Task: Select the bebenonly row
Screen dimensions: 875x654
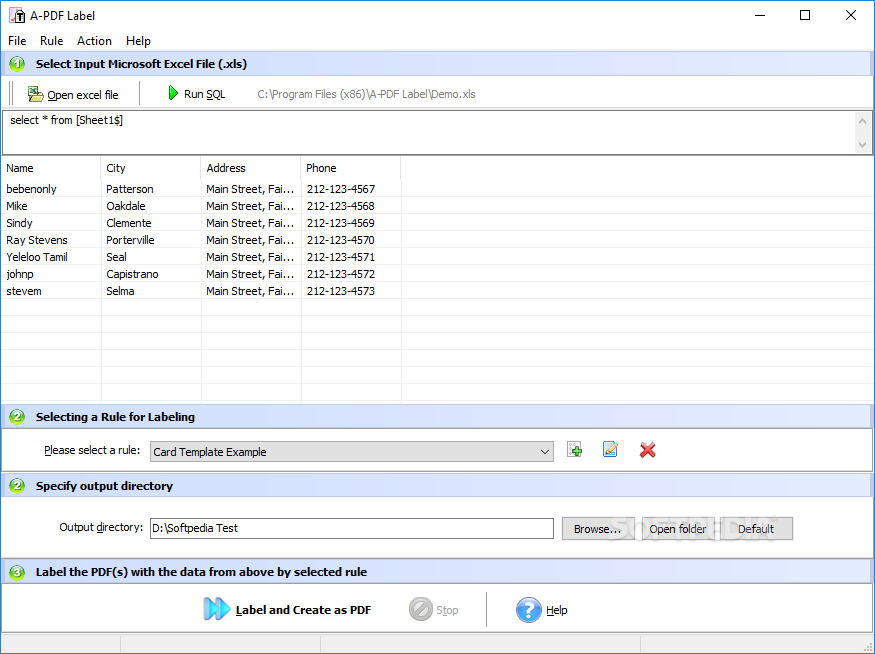Action: (x=201, y=189)
